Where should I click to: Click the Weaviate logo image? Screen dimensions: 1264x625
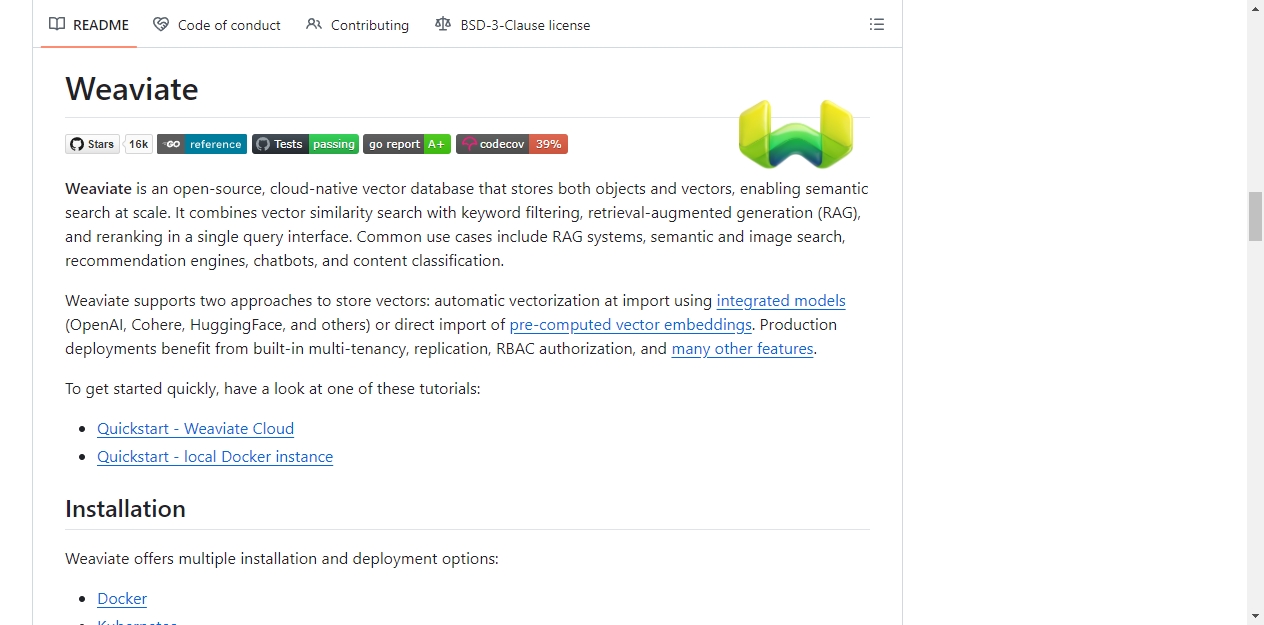[796, 134]
